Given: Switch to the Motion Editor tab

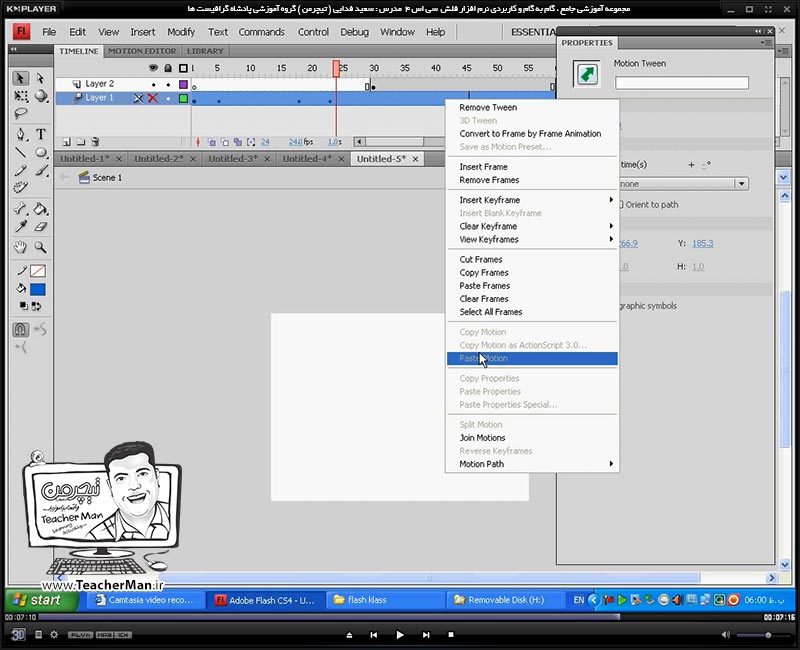Looking at the screenshot, I should coord(142,51).
